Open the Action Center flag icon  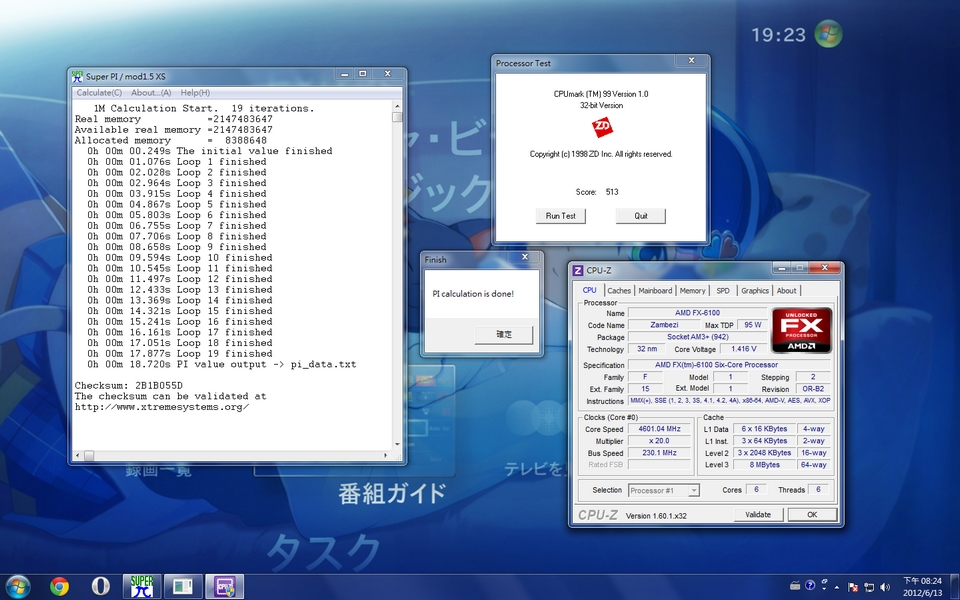pos(853,587)
